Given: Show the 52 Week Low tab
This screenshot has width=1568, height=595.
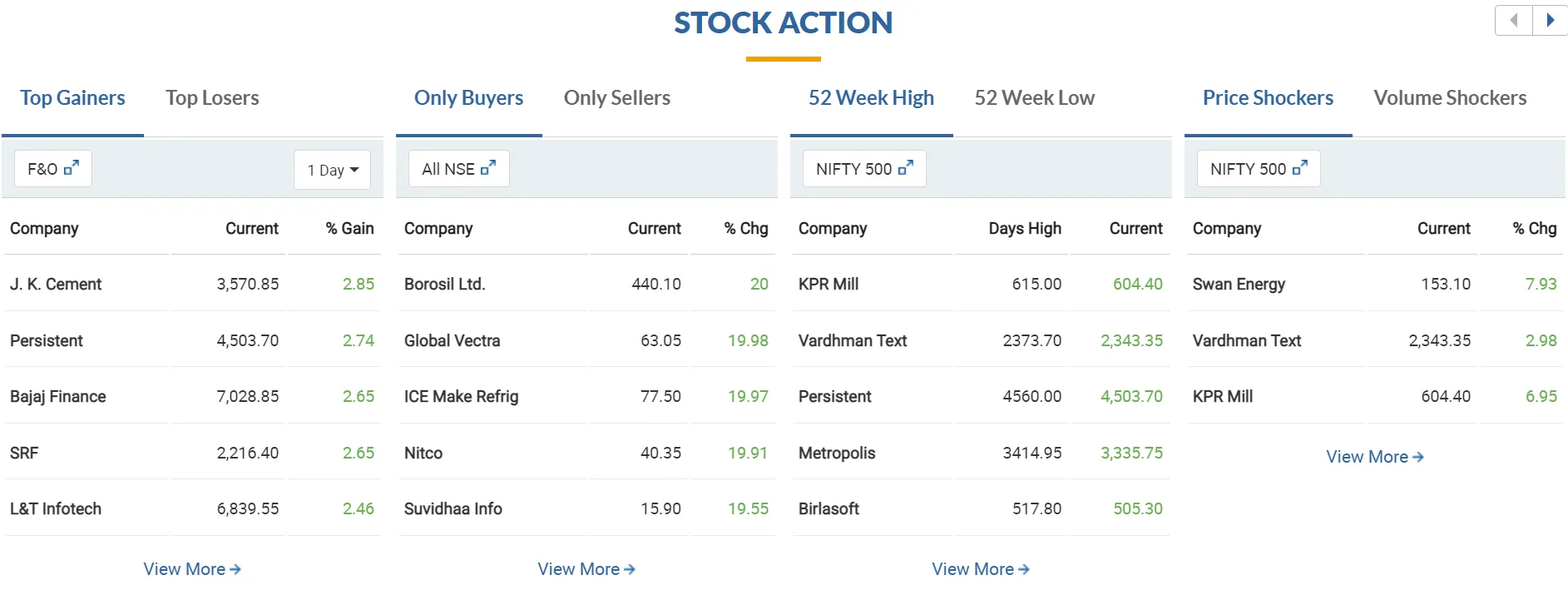Looking at the screenshot, I should point(1034,98).
